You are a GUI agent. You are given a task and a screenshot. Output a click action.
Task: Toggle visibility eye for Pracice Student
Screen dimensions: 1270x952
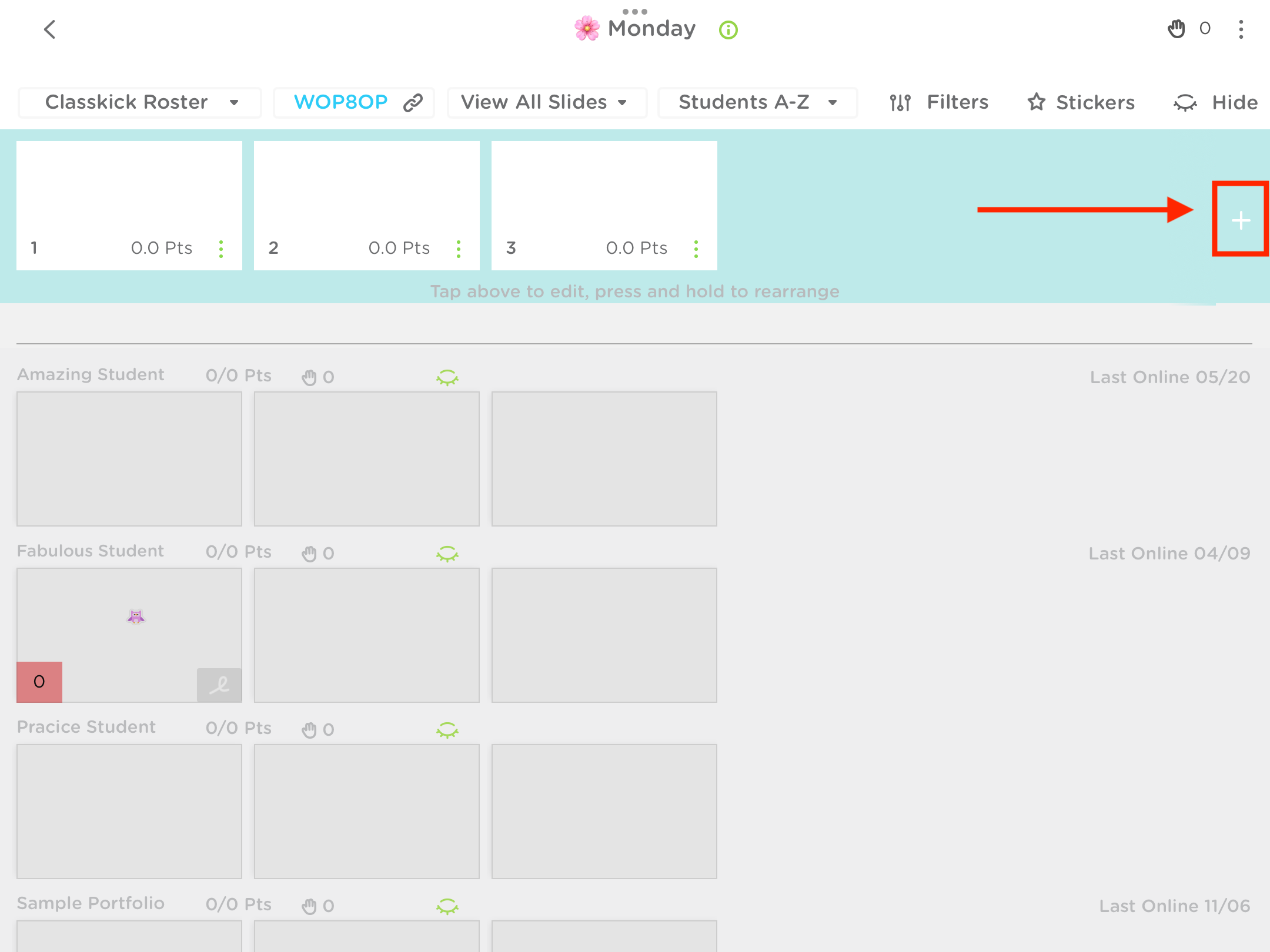point(448,729)
